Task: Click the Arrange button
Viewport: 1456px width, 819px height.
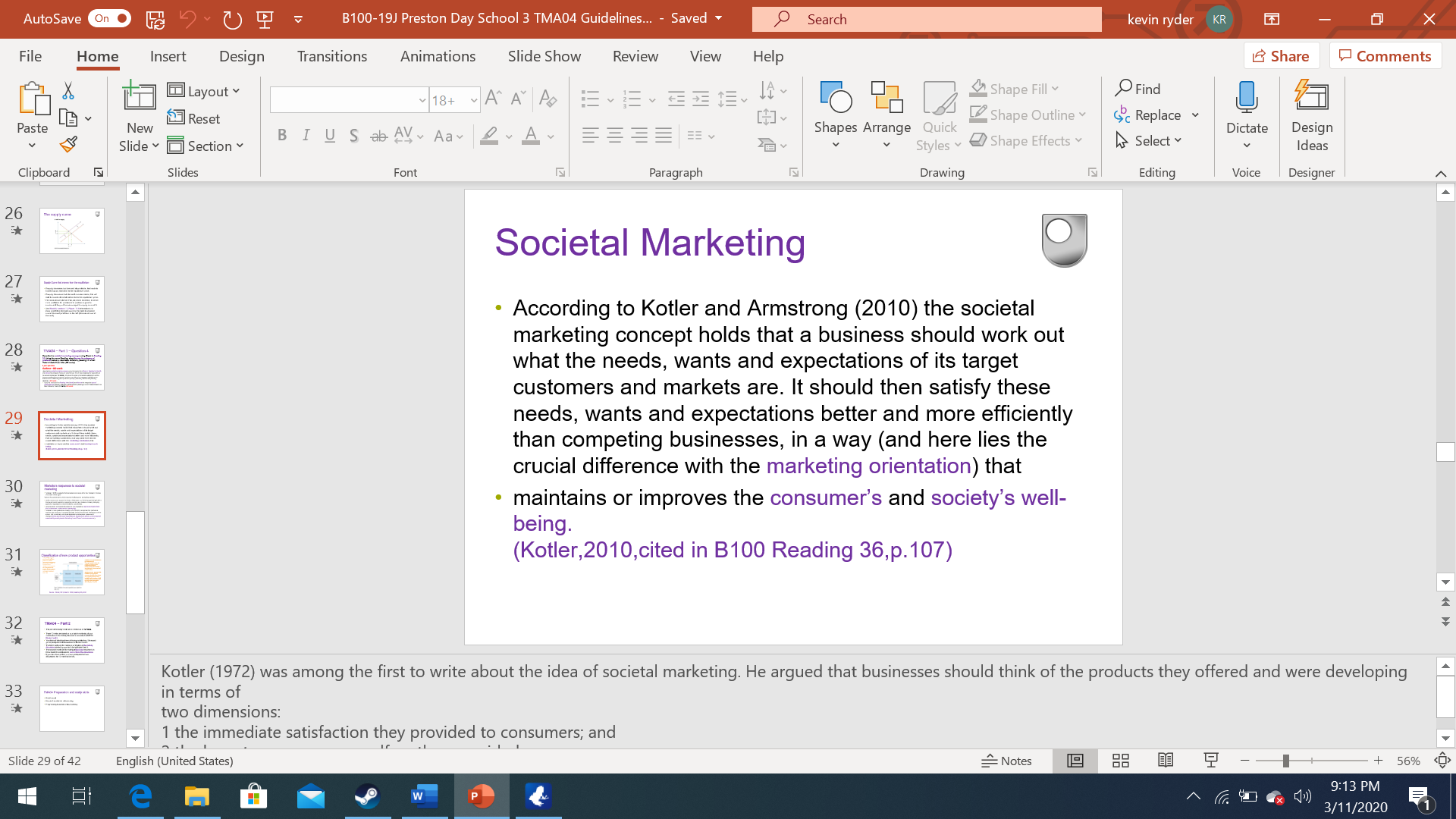Action: 886,115
